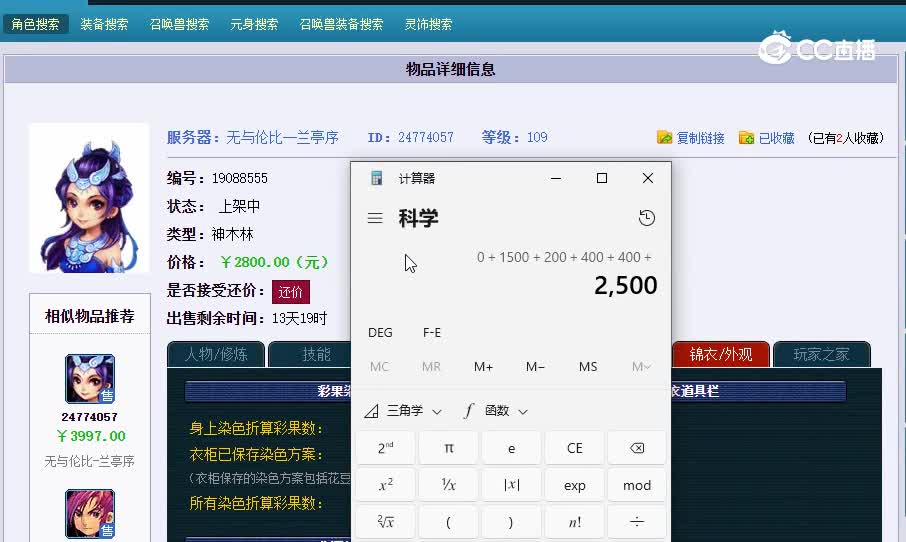This screenshot has height=542, width=906.
Task: Click the square root key
Action: point(385,522)
